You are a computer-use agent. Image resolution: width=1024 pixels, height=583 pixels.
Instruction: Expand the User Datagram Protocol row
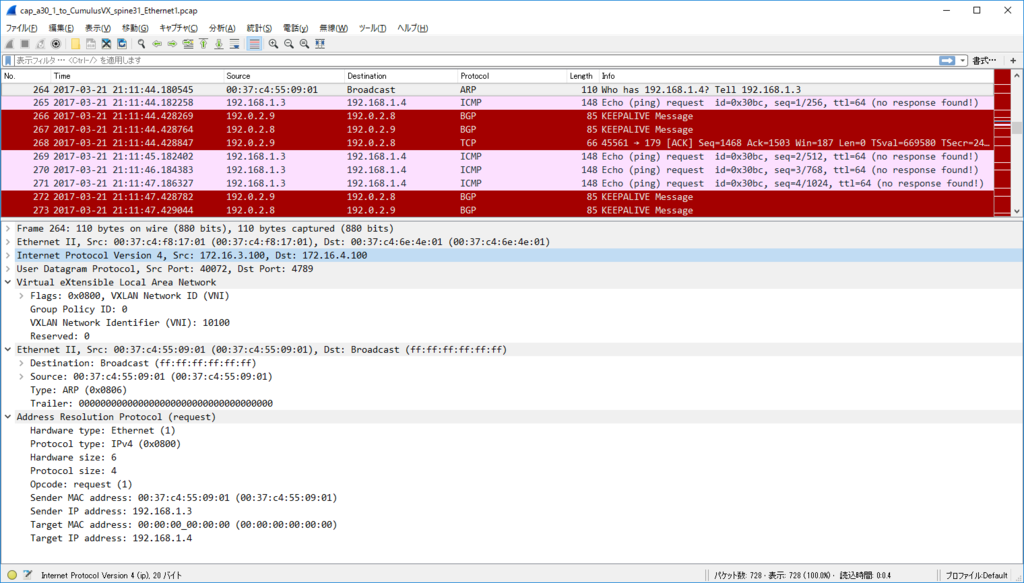[8, 268]
